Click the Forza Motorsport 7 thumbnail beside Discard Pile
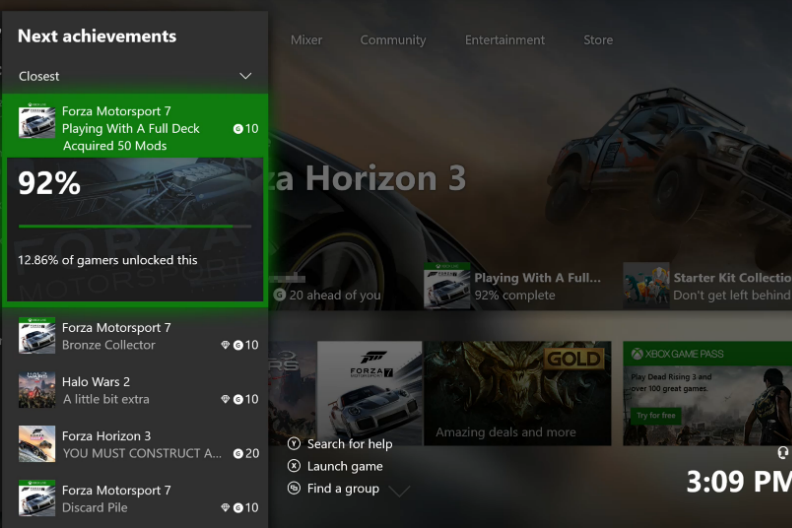The height and width of the screenshot is (528, 792). [37, 498]
